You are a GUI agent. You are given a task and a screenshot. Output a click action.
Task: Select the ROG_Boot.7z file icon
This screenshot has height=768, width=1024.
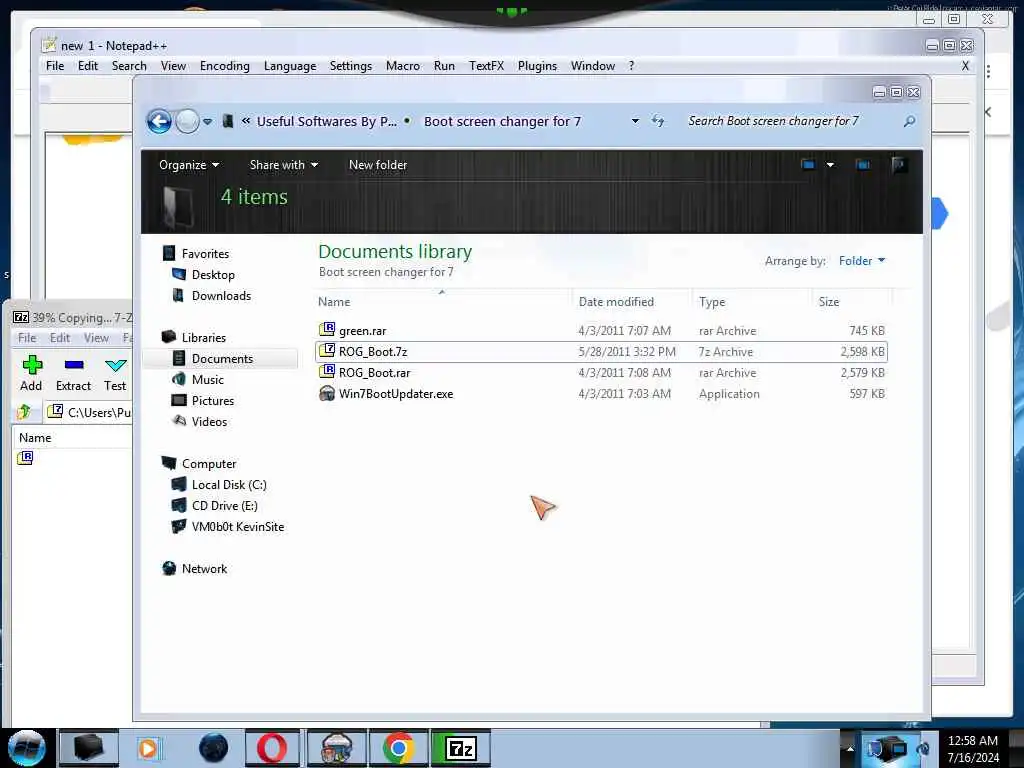pyautogui.click(x=327, y=351)
